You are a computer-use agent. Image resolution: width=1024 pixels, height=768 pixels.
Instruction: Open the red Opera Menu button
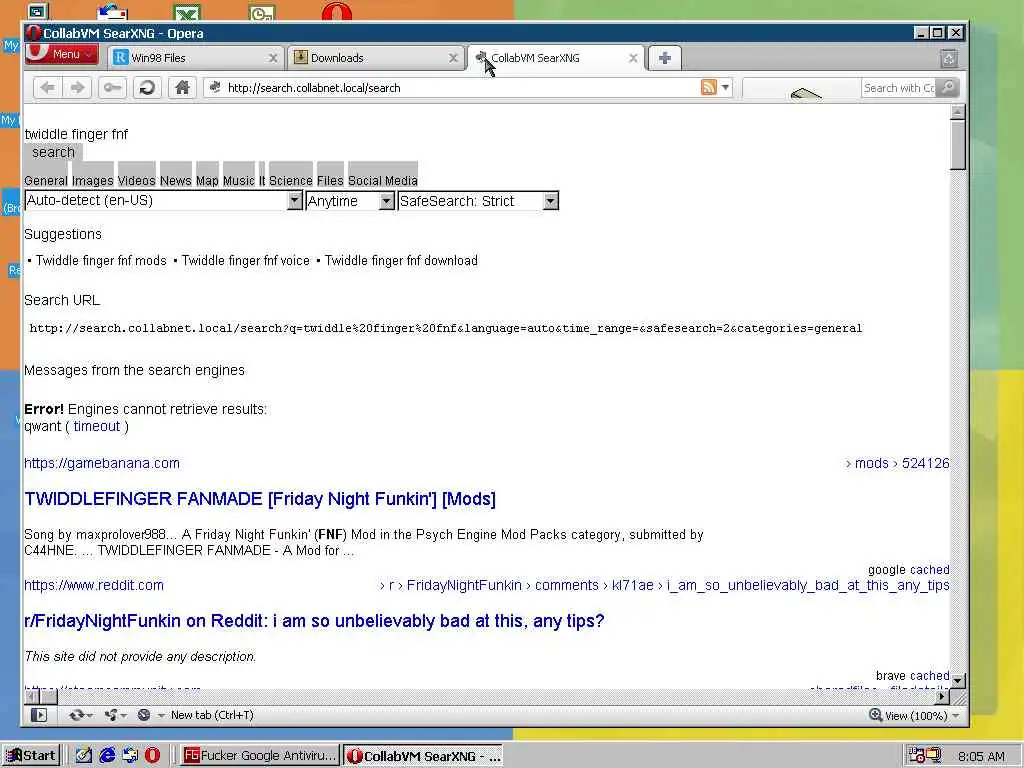[61, 54]
